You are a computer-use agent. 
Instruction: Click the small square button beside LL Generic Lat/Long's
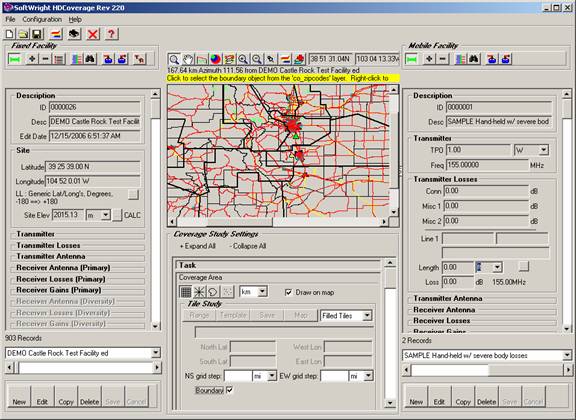tap(133, 194)
